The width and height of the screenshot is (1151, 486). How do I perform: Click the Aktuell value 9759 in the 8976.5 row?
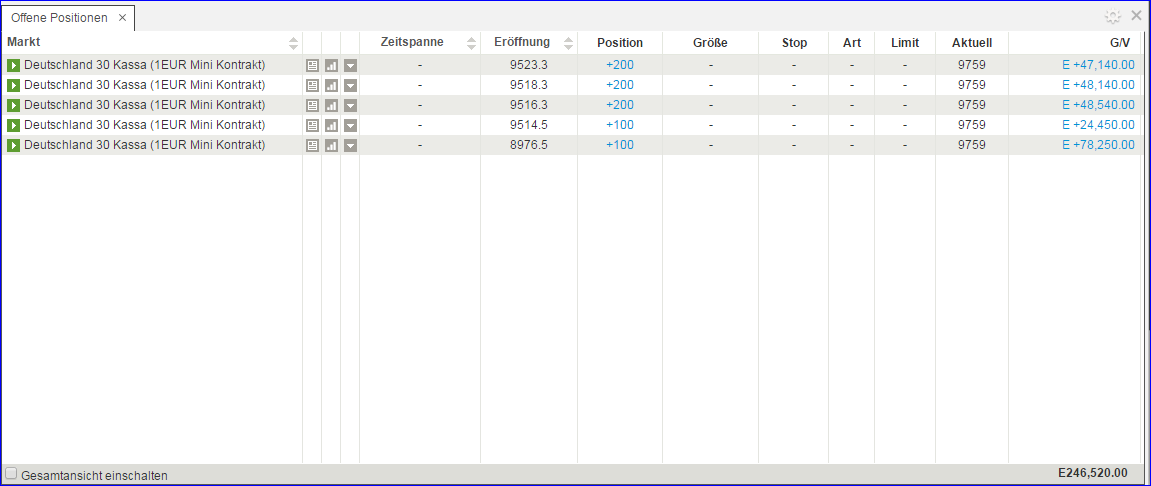point(972,145)
